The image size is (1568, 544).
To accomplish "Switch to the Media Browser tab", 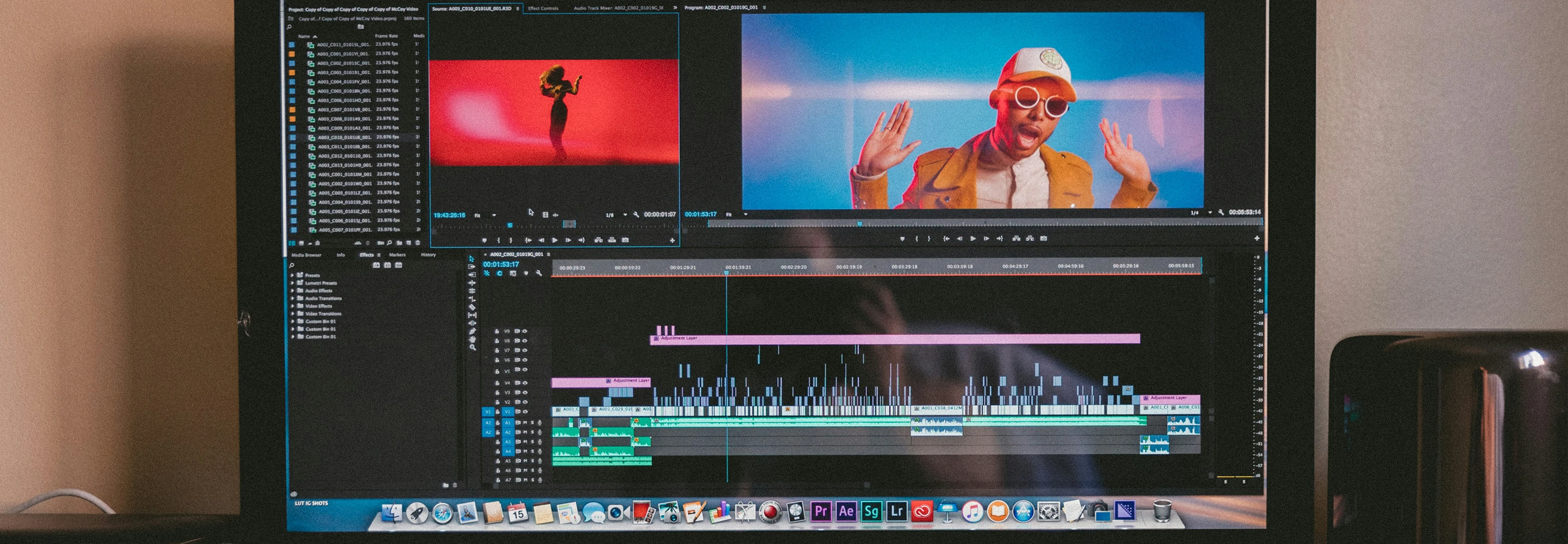I will point(307,255).
